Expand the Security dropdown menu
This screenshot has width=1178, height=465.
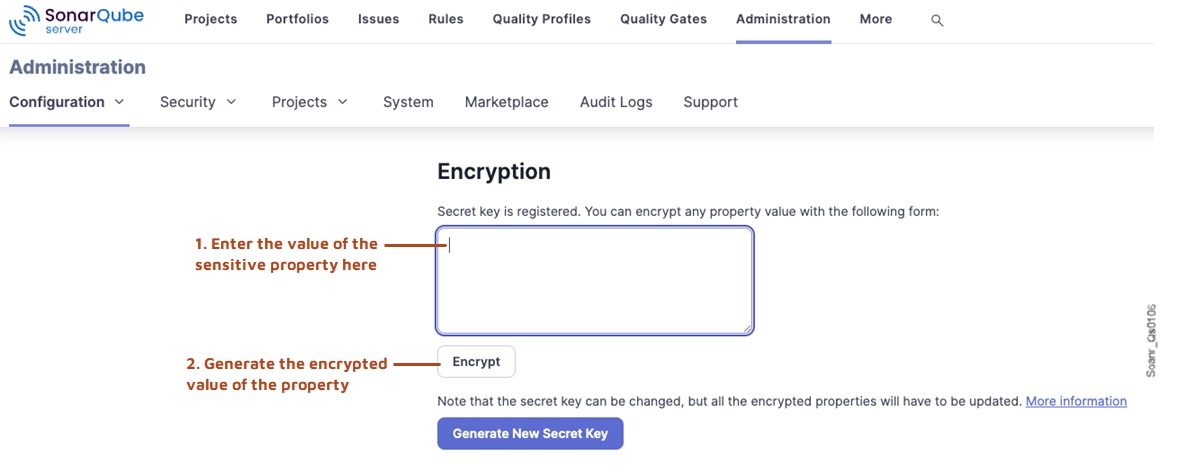pyautogui.click(x=198, y=102)
